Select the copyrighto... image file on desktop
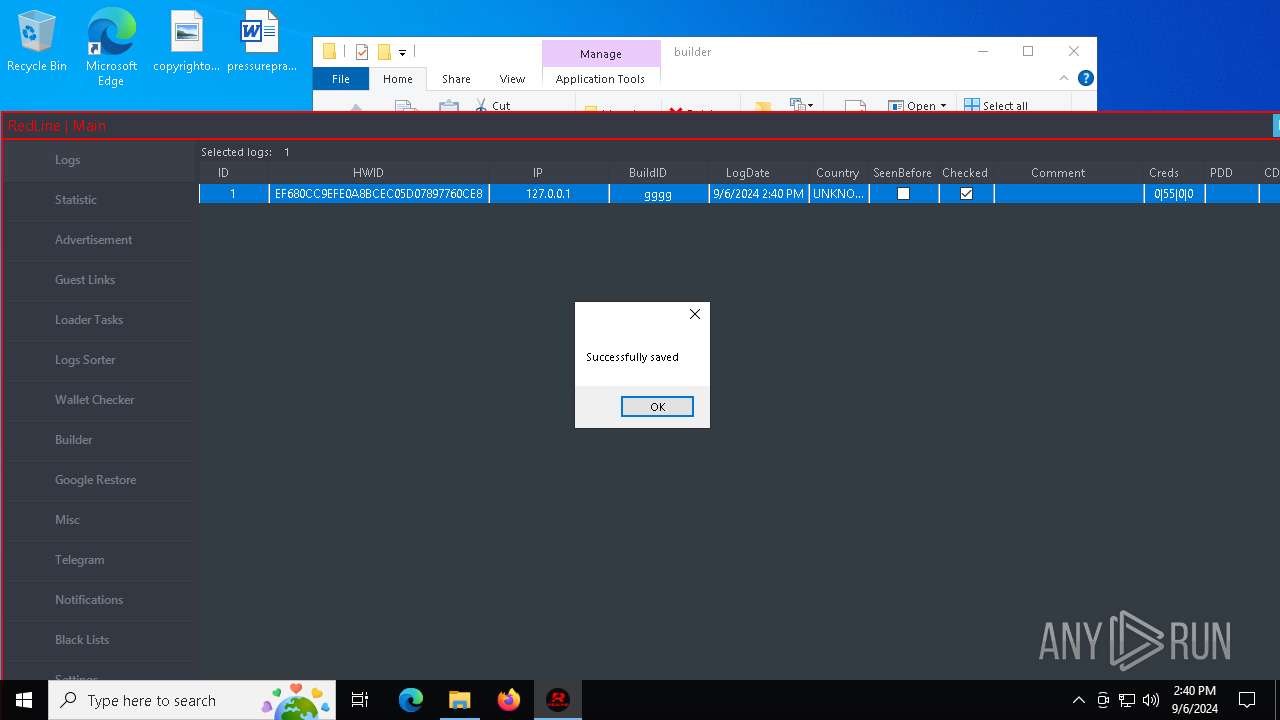The height and width of the screenshot is (720, 1280). pyautogui.click(x=186, y=43)
